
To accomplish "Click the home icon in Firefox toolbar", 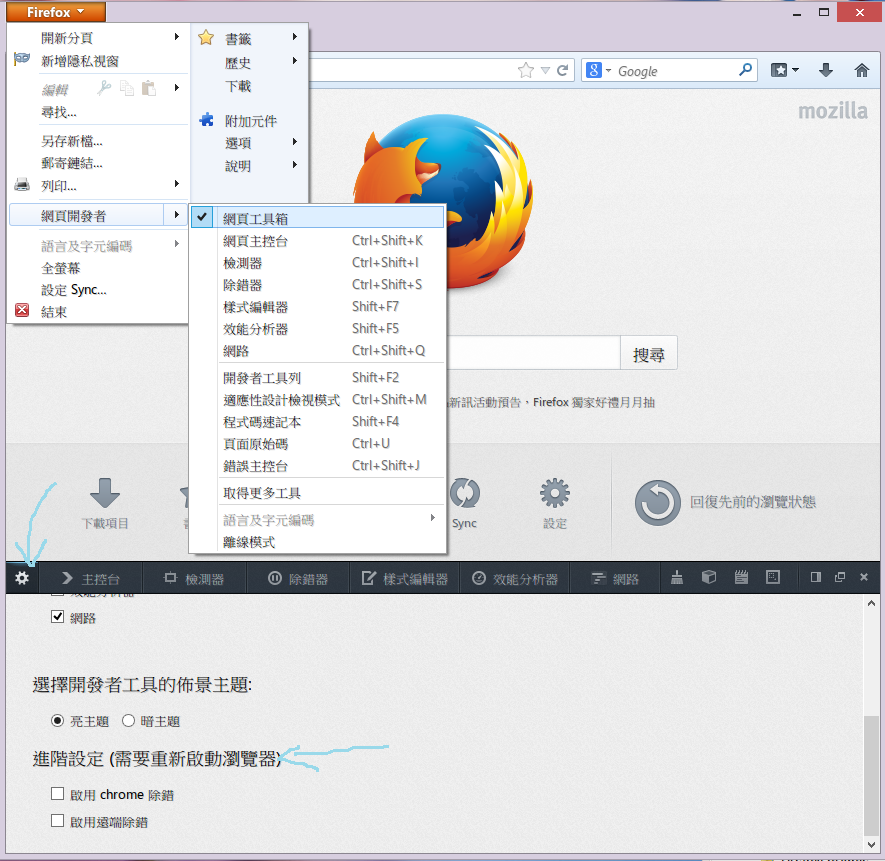I will [x=861, y=70].
